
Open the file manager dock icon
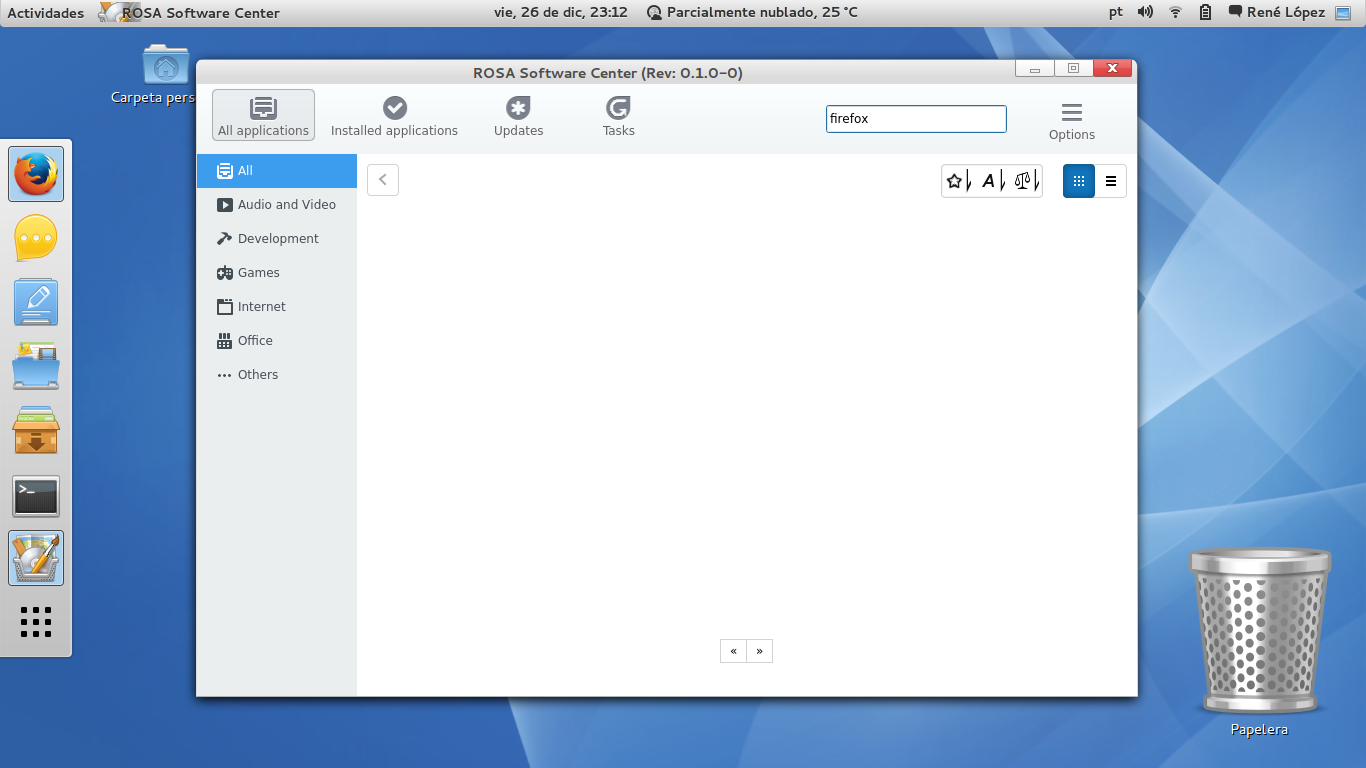pyautogui.click(x=36, y=366)
